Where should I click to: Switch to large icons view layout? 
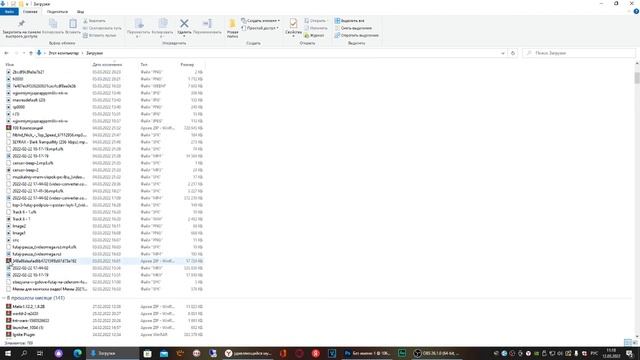point(635,342)
